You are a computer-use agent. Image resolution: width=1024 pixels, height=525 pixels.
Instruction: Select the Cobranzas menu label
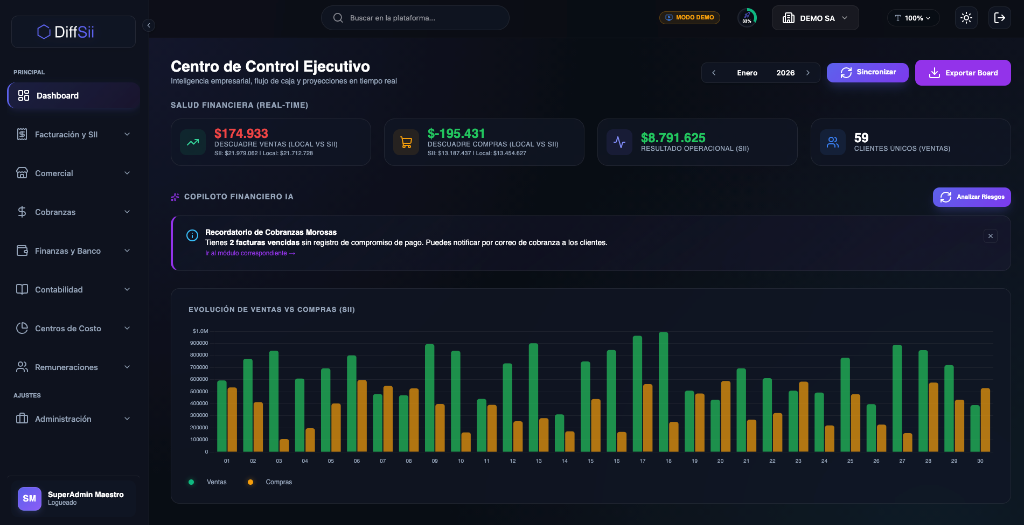tap(56, 212)
